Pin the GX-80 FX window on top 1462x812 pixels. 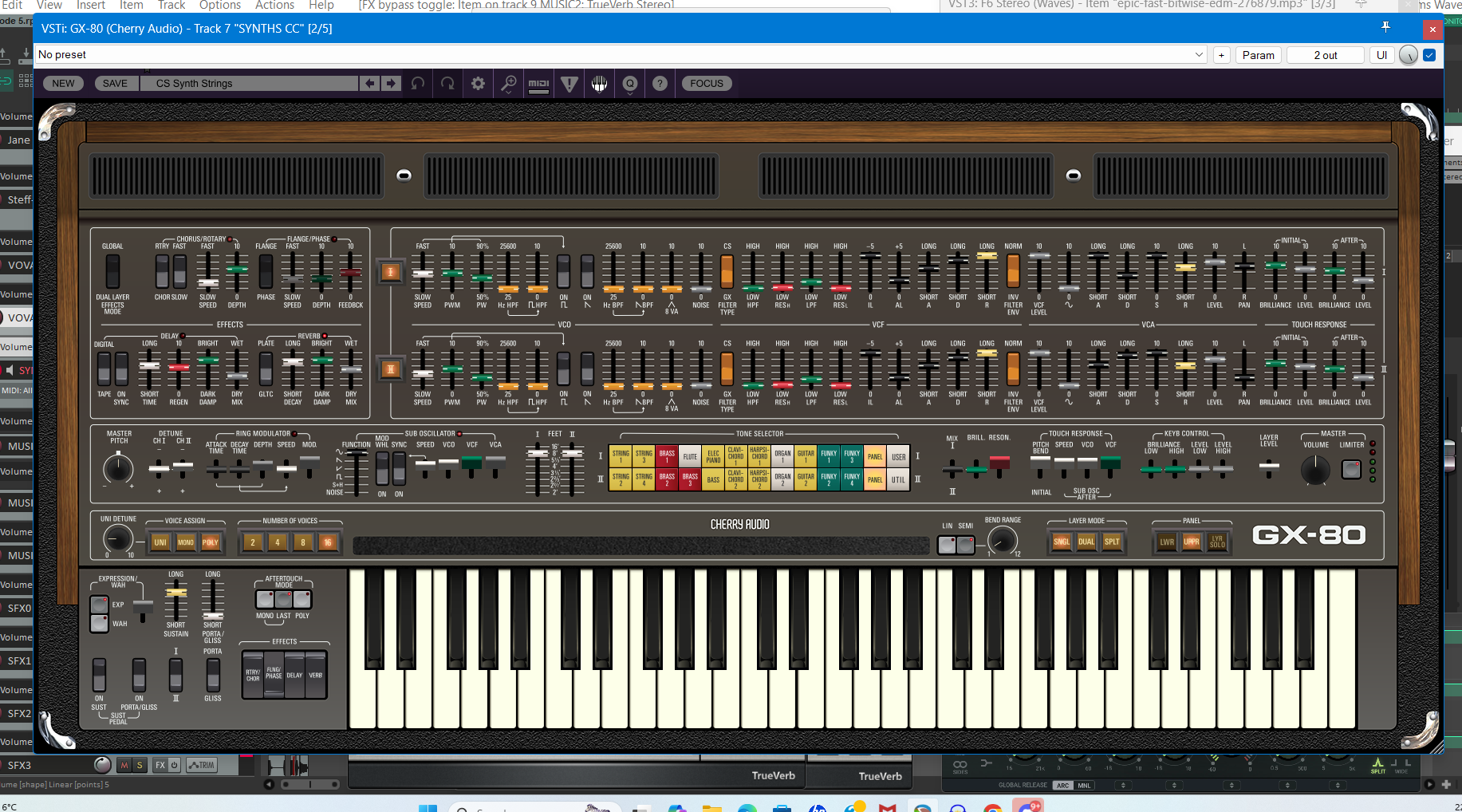1385,28
